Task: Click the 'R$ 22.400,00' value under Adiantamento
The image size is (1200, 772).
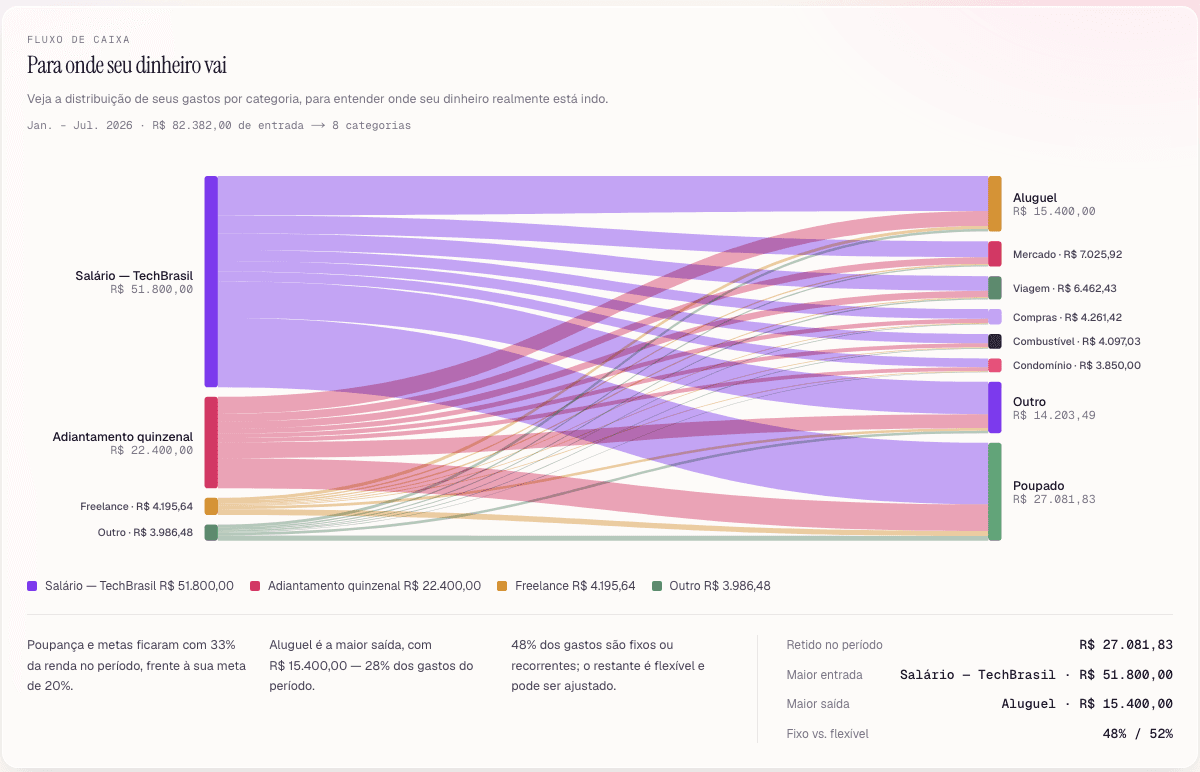Action: (x=152, y=451)
